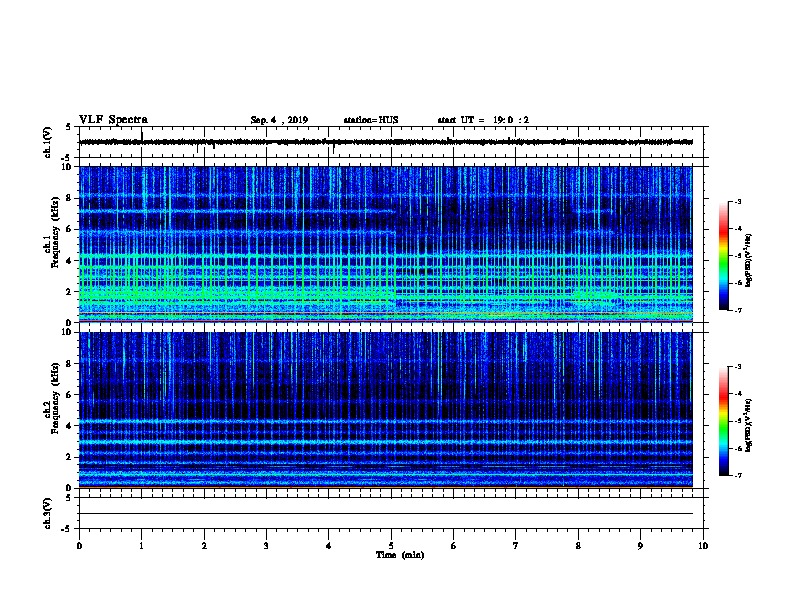Click the "-7" label on ch.2 color bar
The height and width of the screenshot is (612, 792).
point(737,476)
